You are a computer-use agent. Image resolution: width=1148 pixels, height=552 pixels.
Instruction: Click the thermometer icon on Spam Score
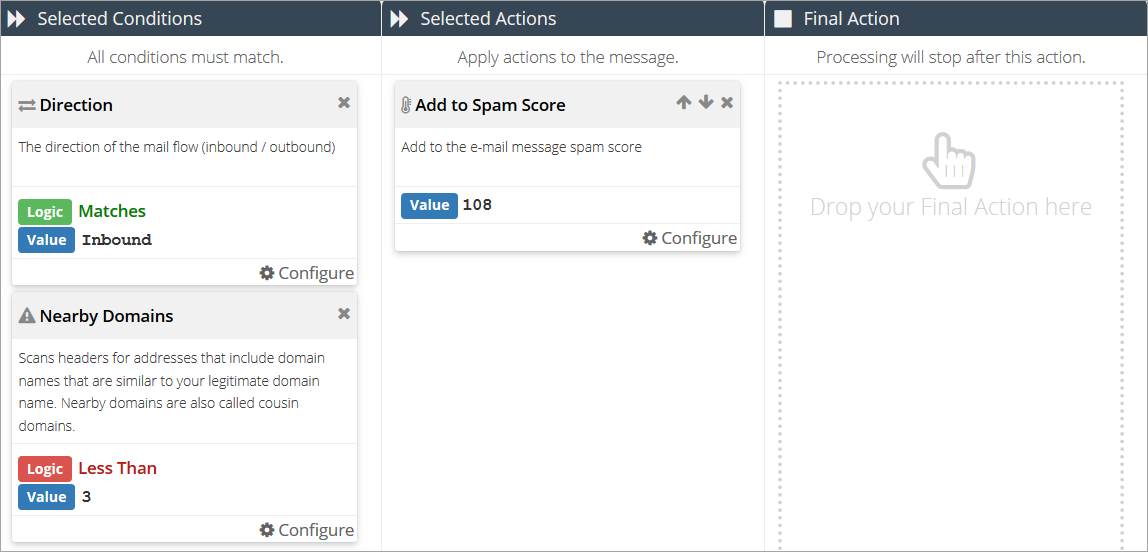(406, 105)
